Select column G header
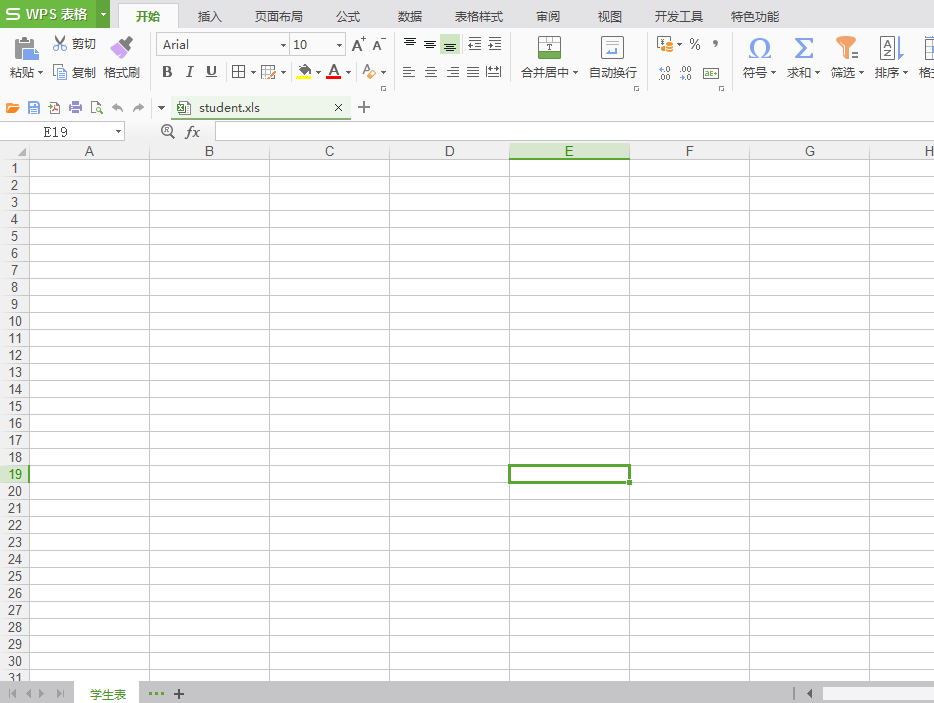The image size is (934, 703). click(x=810, y=151)
